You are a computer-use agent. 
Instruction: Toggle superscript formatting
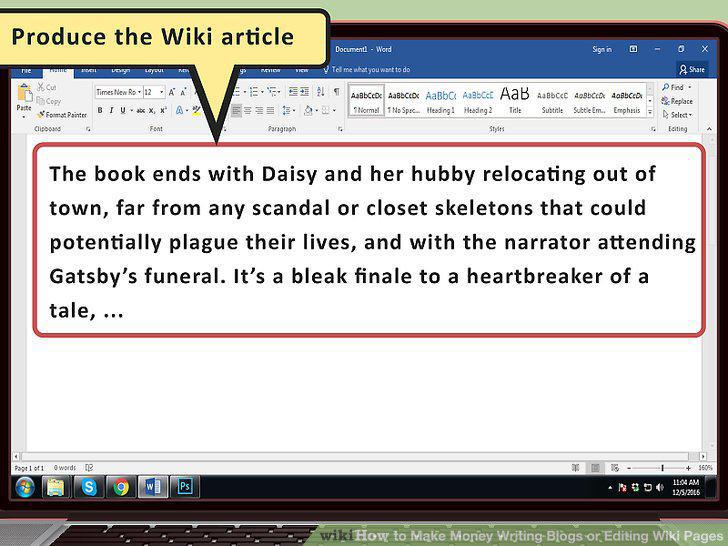point(163,110)
